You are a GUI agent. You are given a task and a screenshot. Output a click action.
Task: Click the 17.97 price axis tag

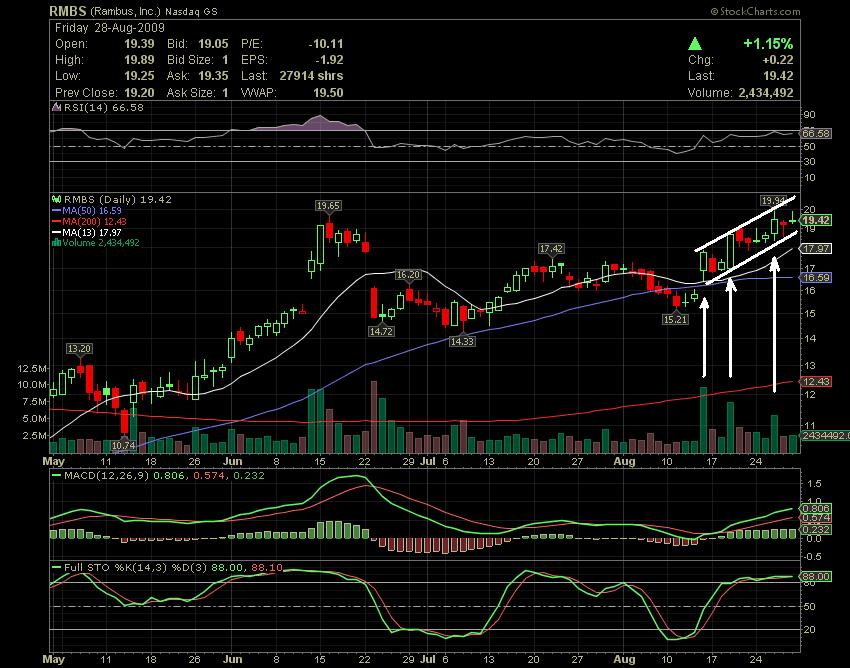tap(816, 249)
